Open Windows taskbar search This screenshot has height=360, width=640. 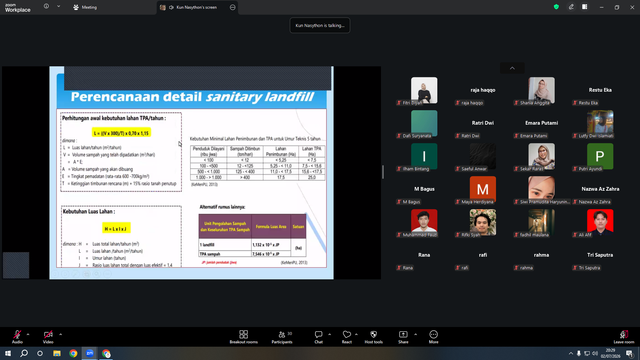pos(24,353)
